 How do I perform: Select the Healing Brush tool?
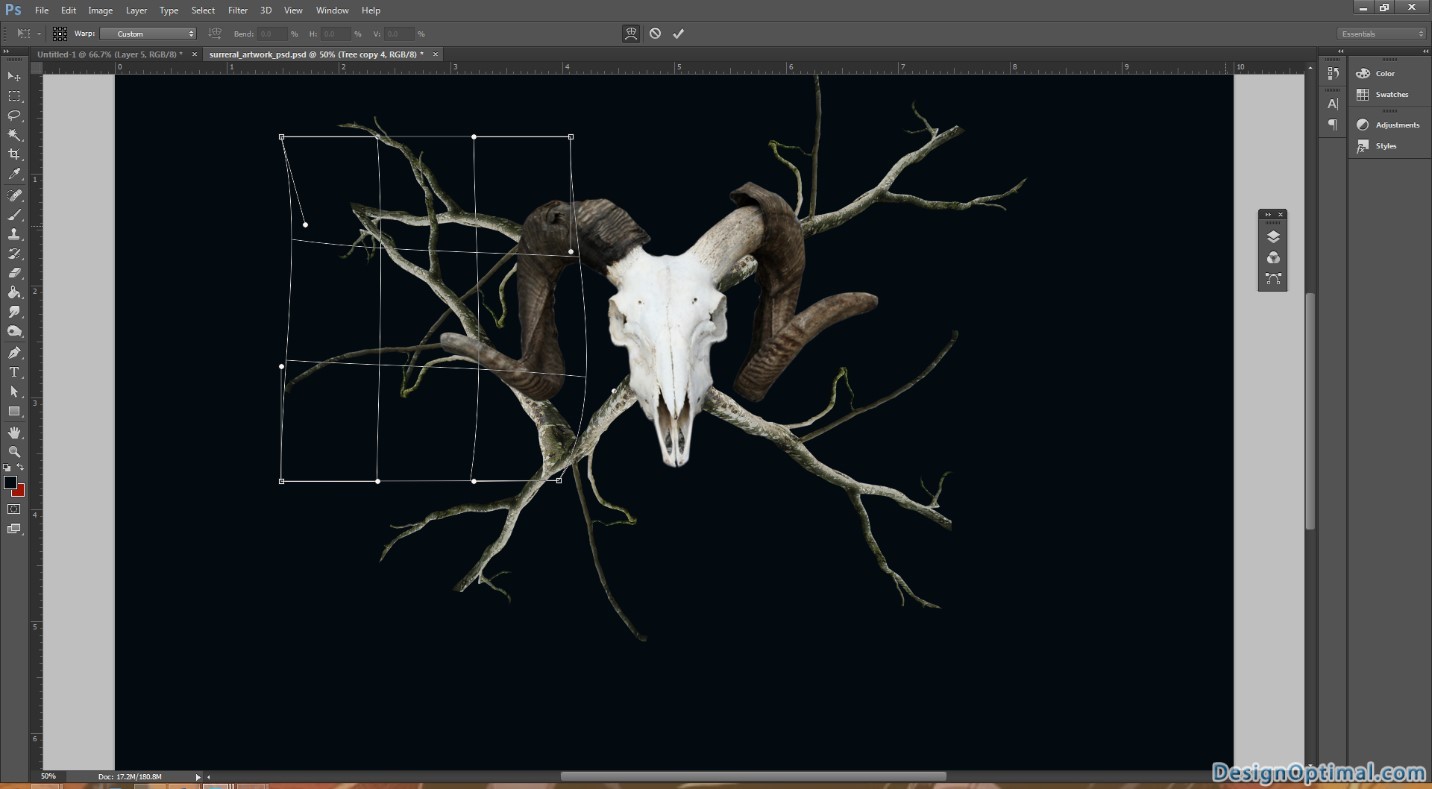(x=14, y=195)
